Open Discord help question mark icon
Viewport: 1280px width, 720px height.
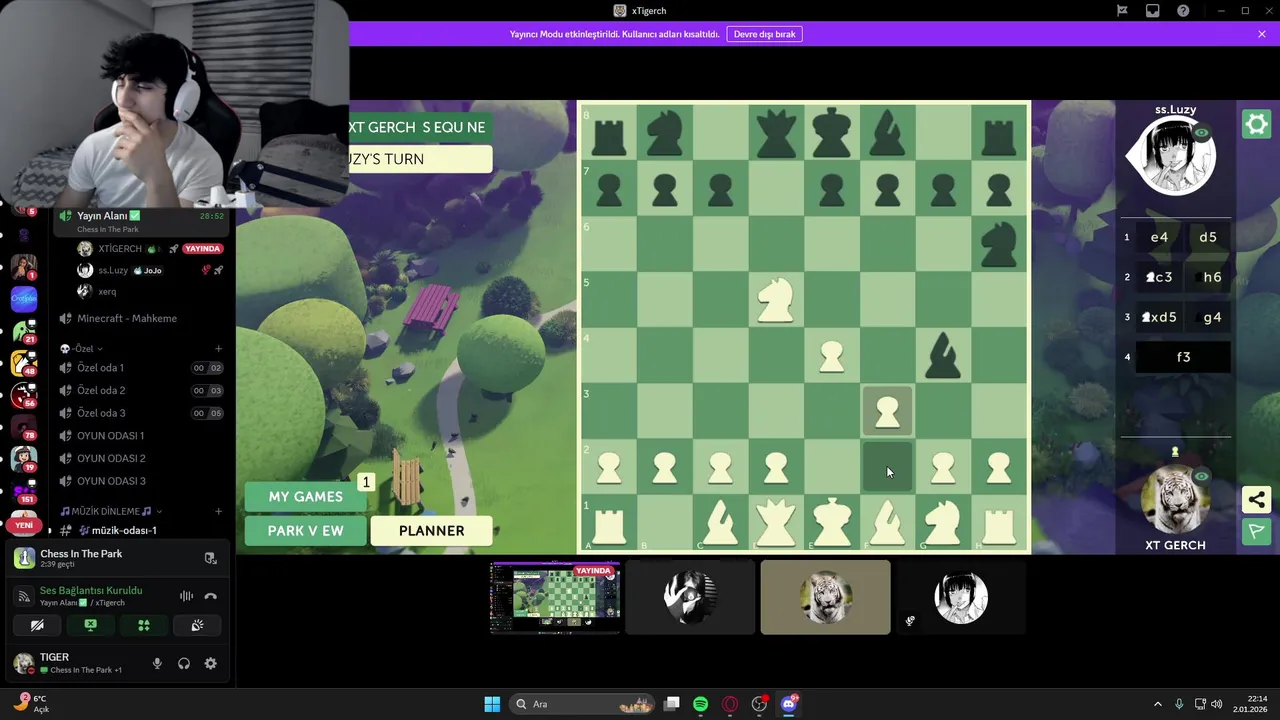pos(1183,11)
